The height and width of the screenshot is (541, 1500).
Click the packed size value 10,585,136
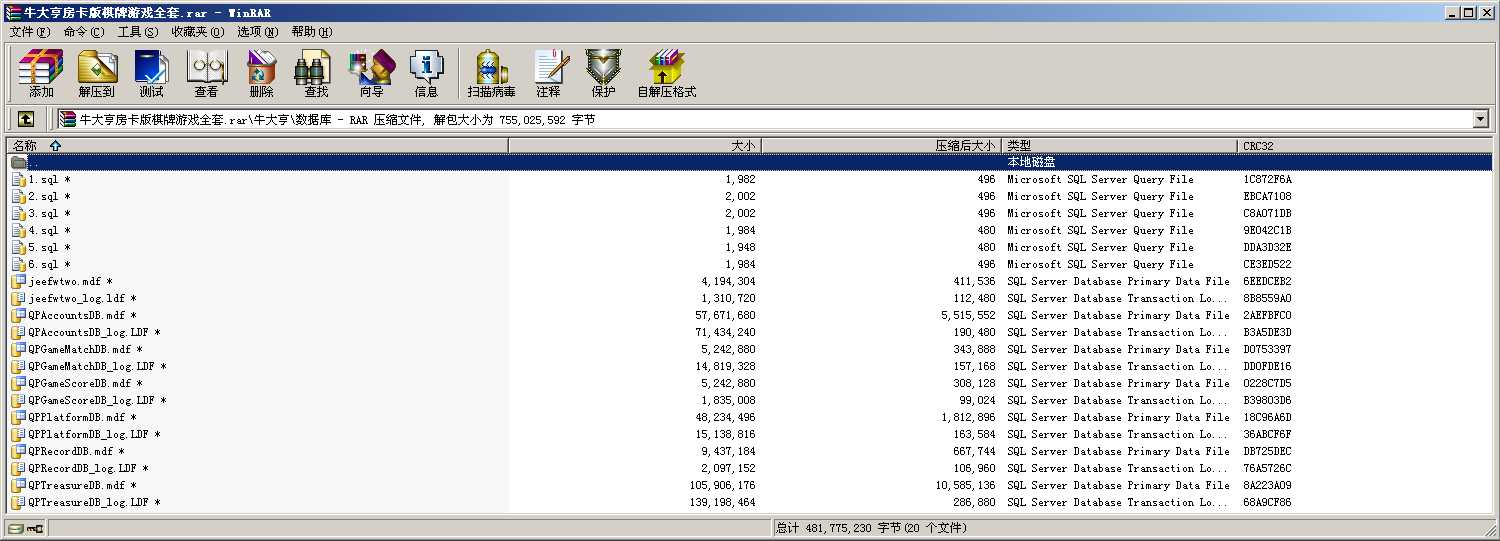963,486
